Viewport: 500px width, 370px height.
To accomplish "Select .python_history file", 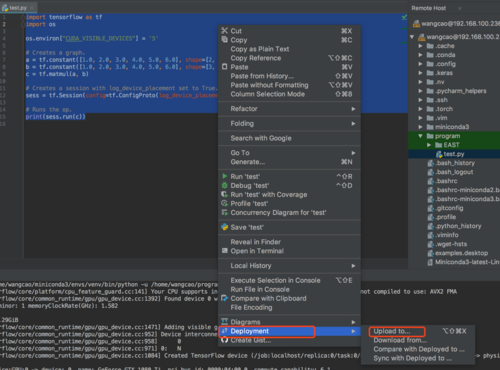I will click(458, 226).
